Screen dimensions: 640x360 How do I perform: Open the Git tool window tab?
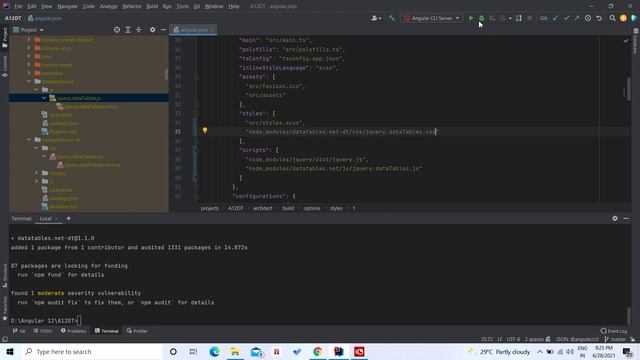point(19,331)
